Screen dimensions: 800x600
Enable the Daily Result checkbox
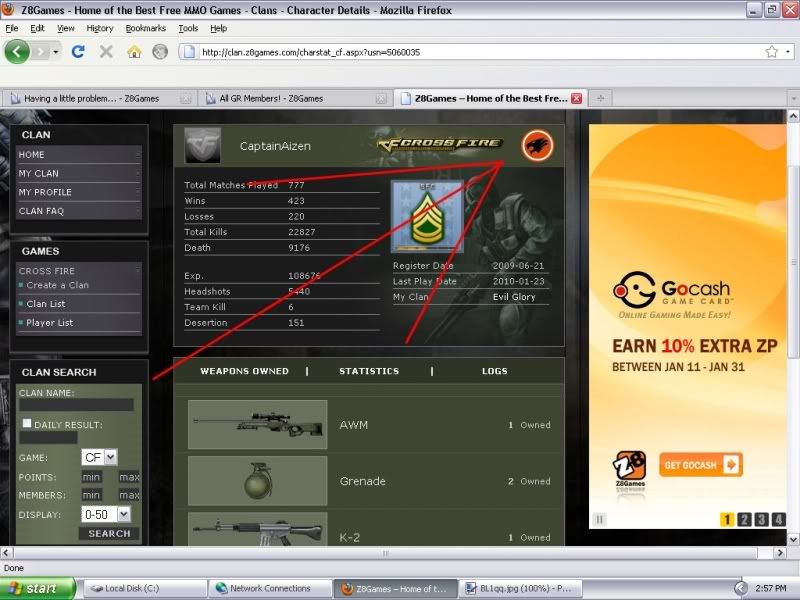(27, 424)
